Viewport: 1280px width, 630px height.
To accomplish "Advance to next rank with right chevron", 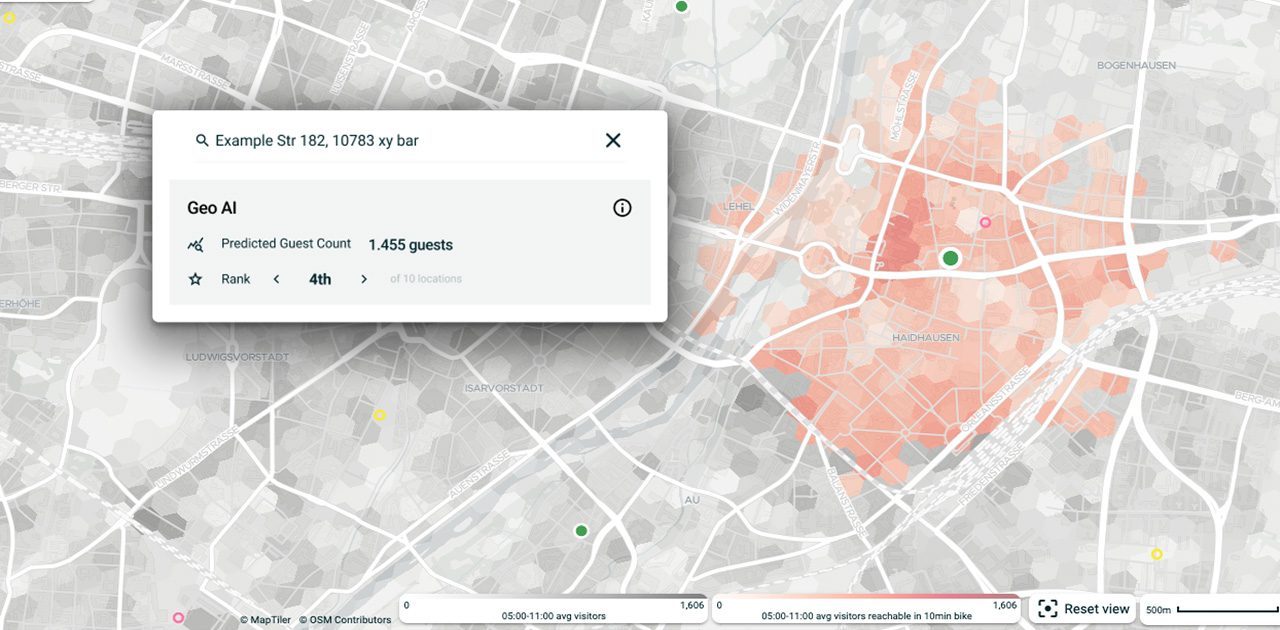I will pos(364,280).
